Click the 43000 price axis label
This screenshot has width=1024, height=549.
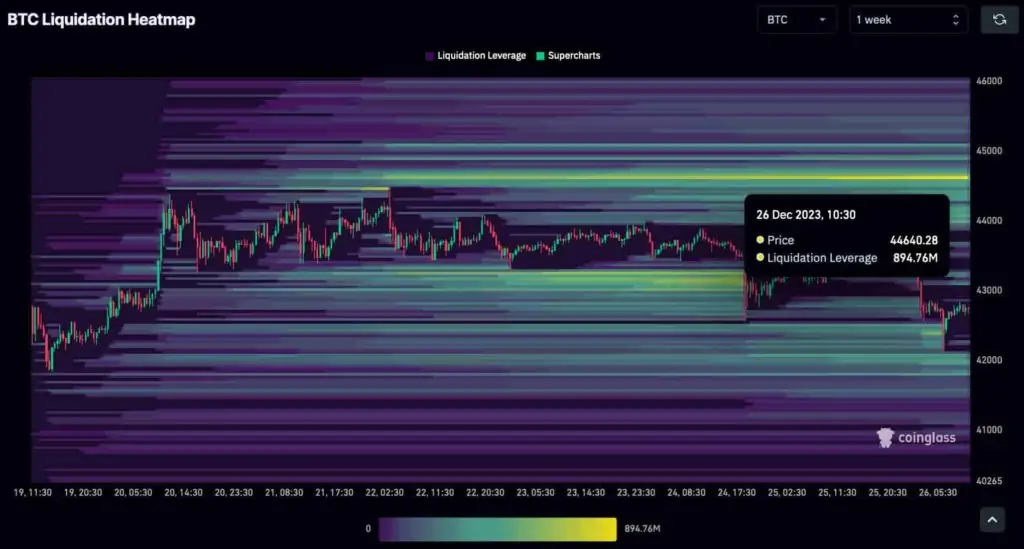(x=989, y=290)
